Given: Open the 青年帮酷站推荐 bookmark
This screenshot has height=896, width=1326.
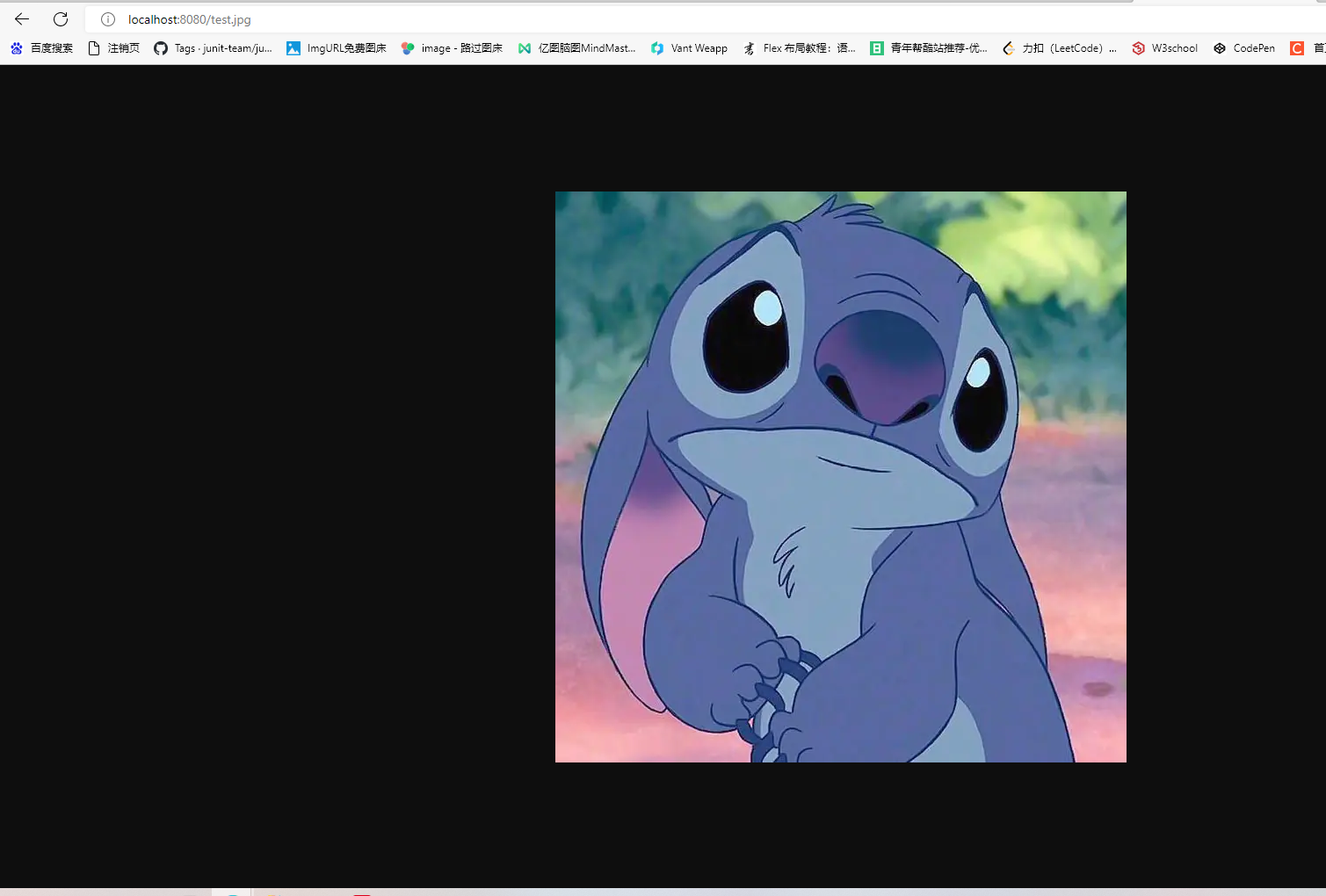Looking at the screenshot, I should coord(929,48).
